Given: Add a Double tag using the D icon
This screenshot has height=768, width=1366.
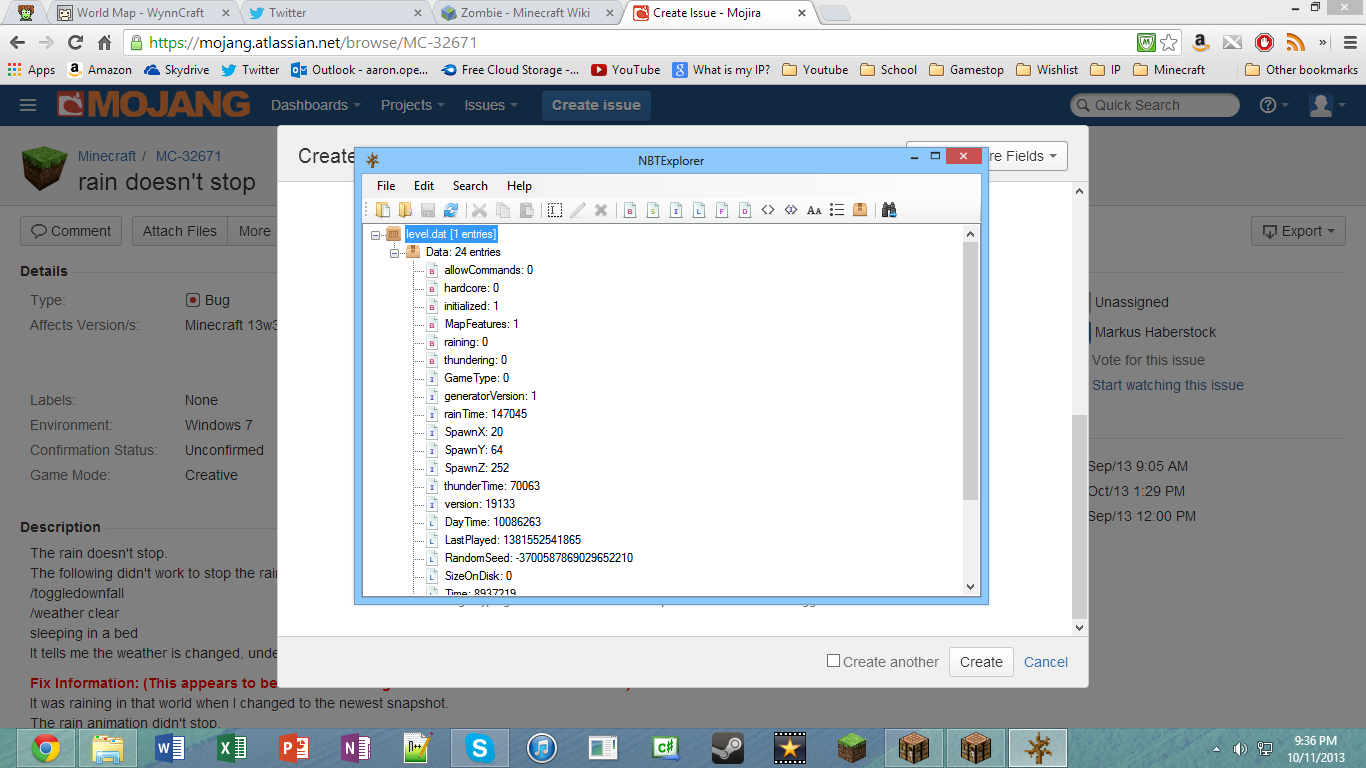Looking at the screenshot, I should tap(745, 210).
